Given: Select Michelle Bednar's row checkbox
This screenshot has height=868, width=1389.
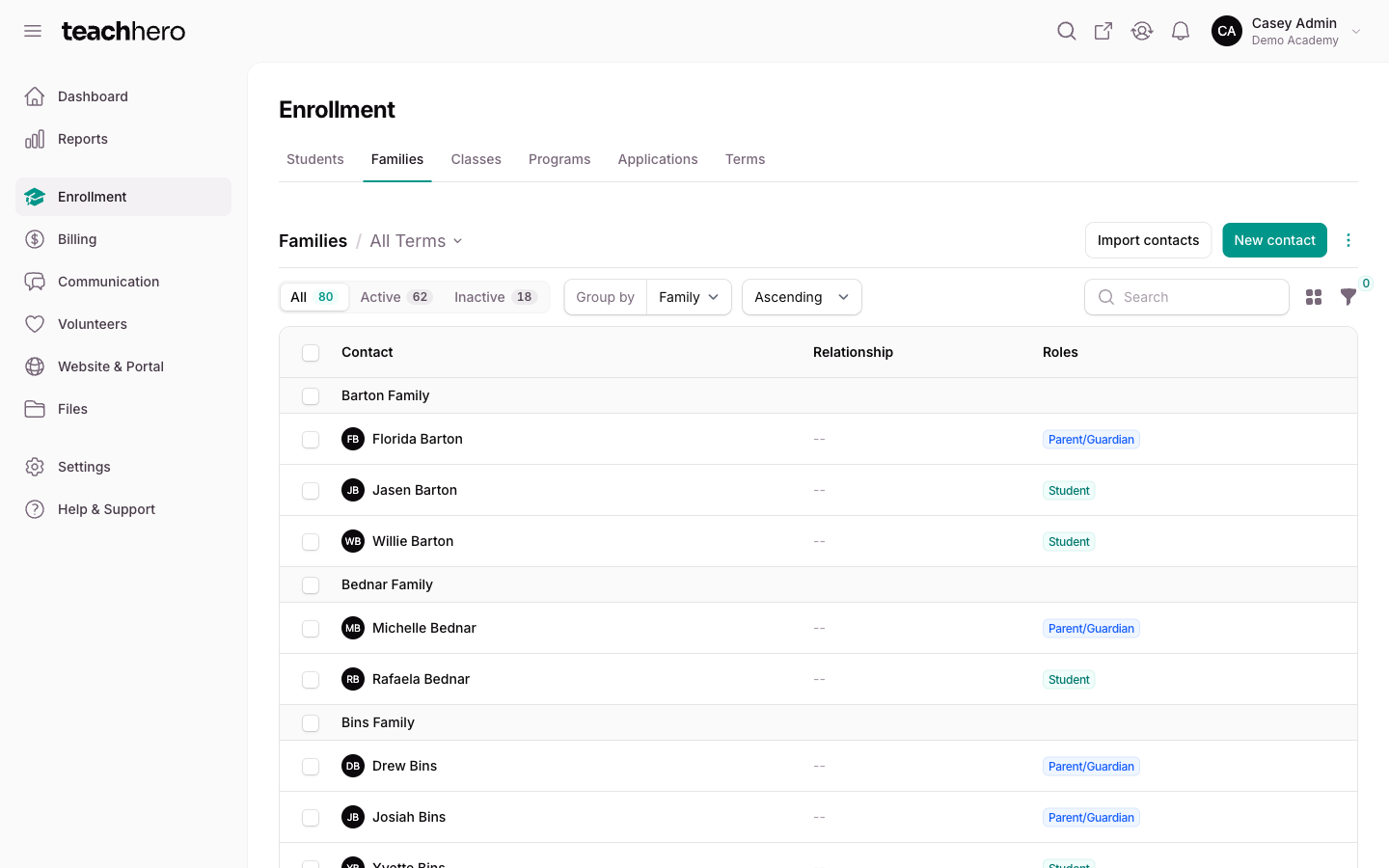Looking at the screenshot, I should pyautogui.click(x=311, y=629).
